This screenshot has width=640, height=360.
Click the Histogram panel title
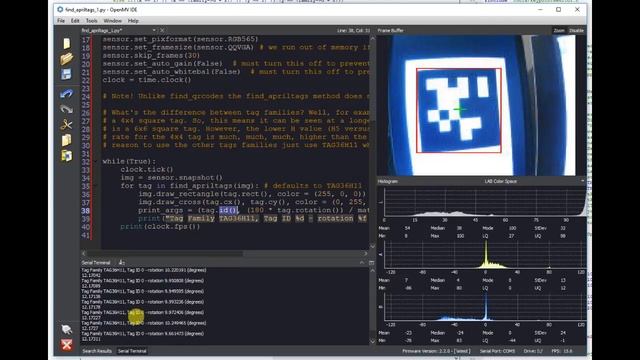[x=387, y=181]
